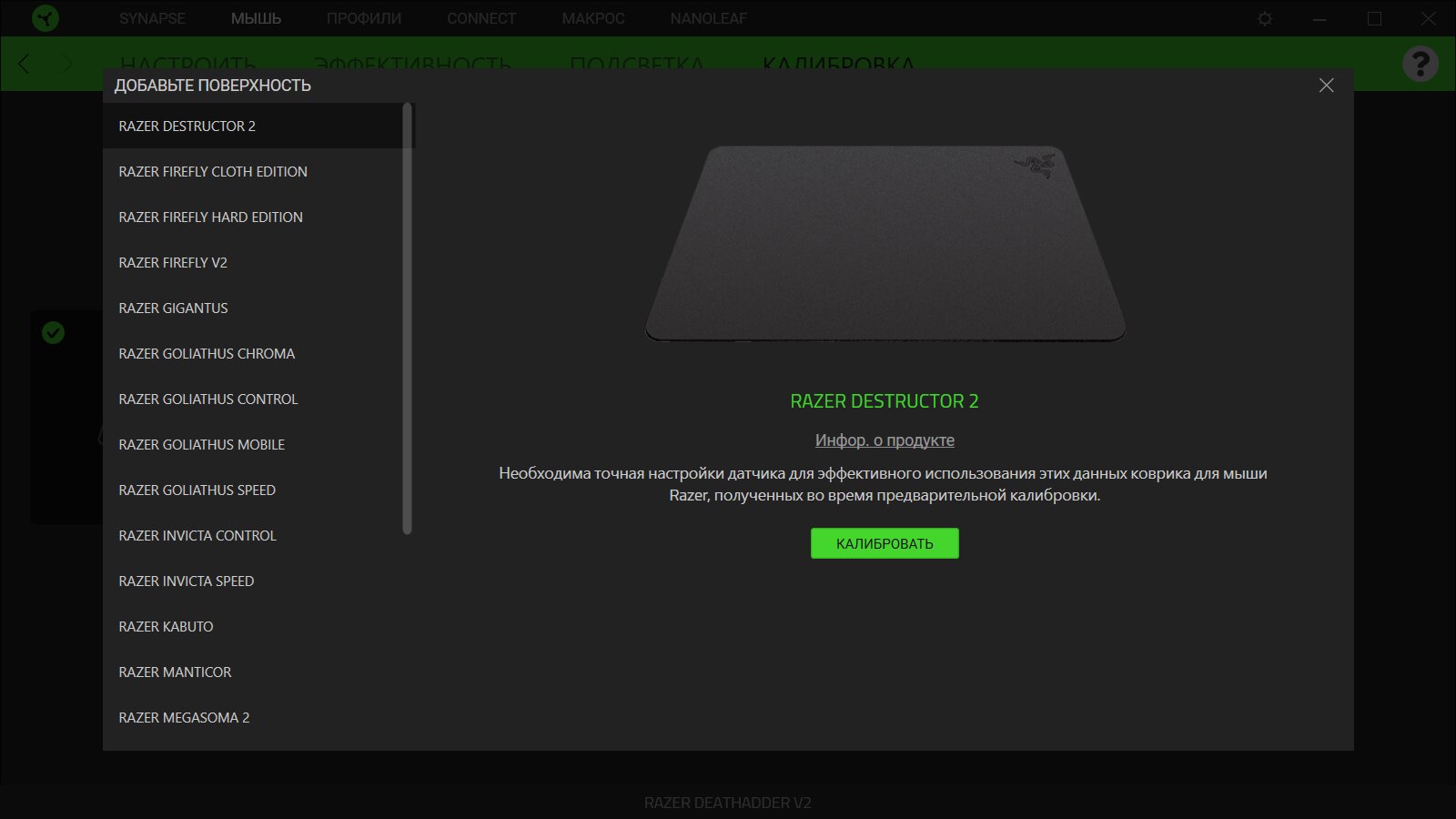Close the add surface dialog
The width and height of the screenshot is (1456, 819).
click(x=1327, y=85)
